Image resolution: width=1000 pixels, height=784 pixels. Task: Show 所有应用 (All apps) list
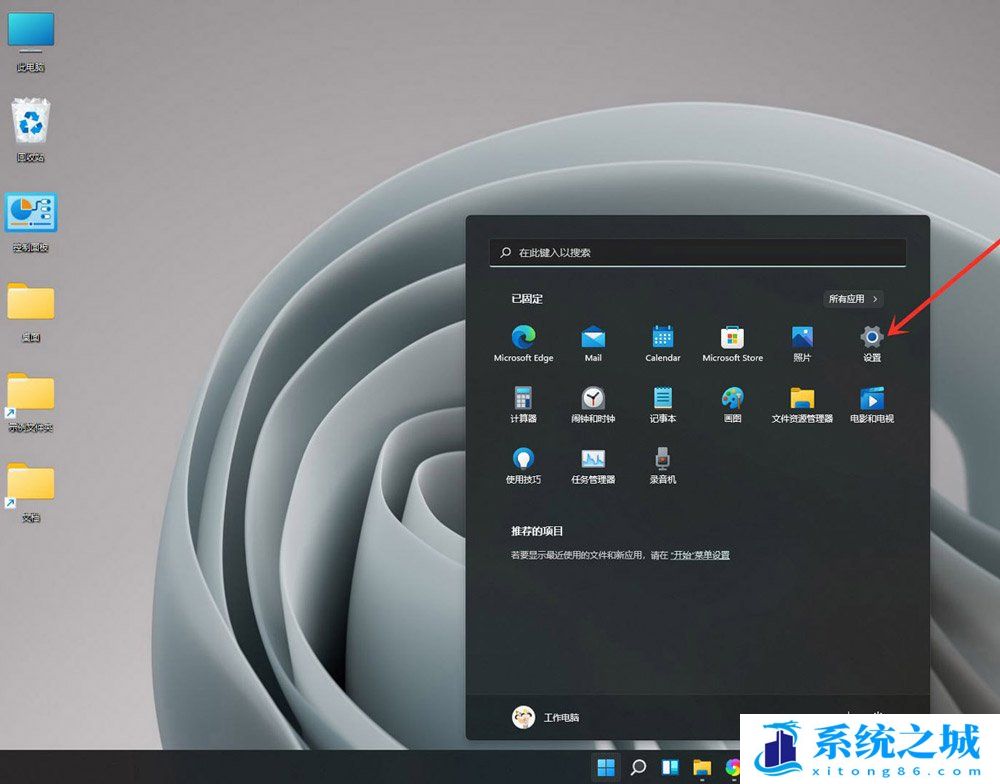(x=853, y=299)
